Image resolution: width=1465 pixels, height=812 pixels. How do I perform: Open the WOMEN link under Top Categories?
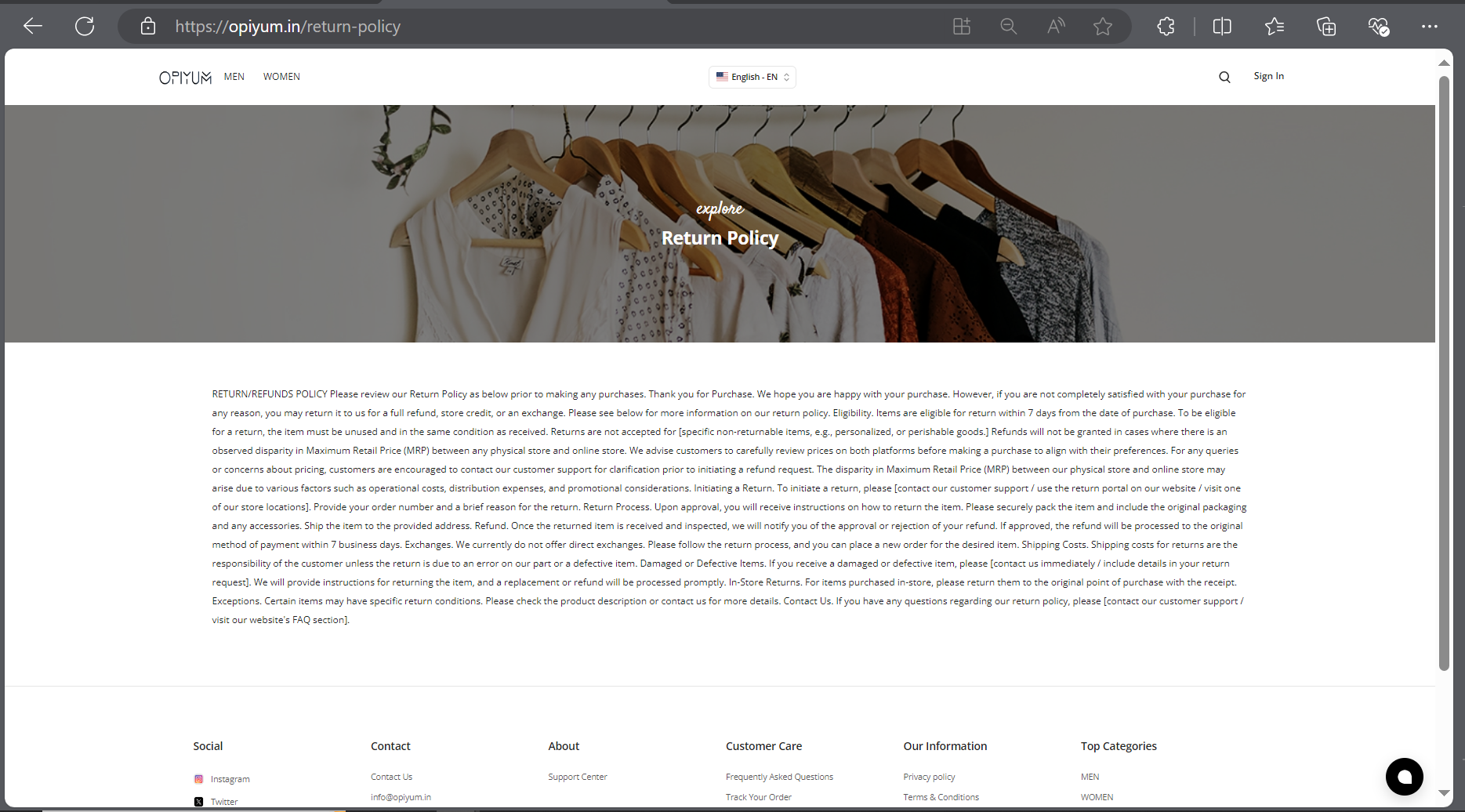(1097, 797)
